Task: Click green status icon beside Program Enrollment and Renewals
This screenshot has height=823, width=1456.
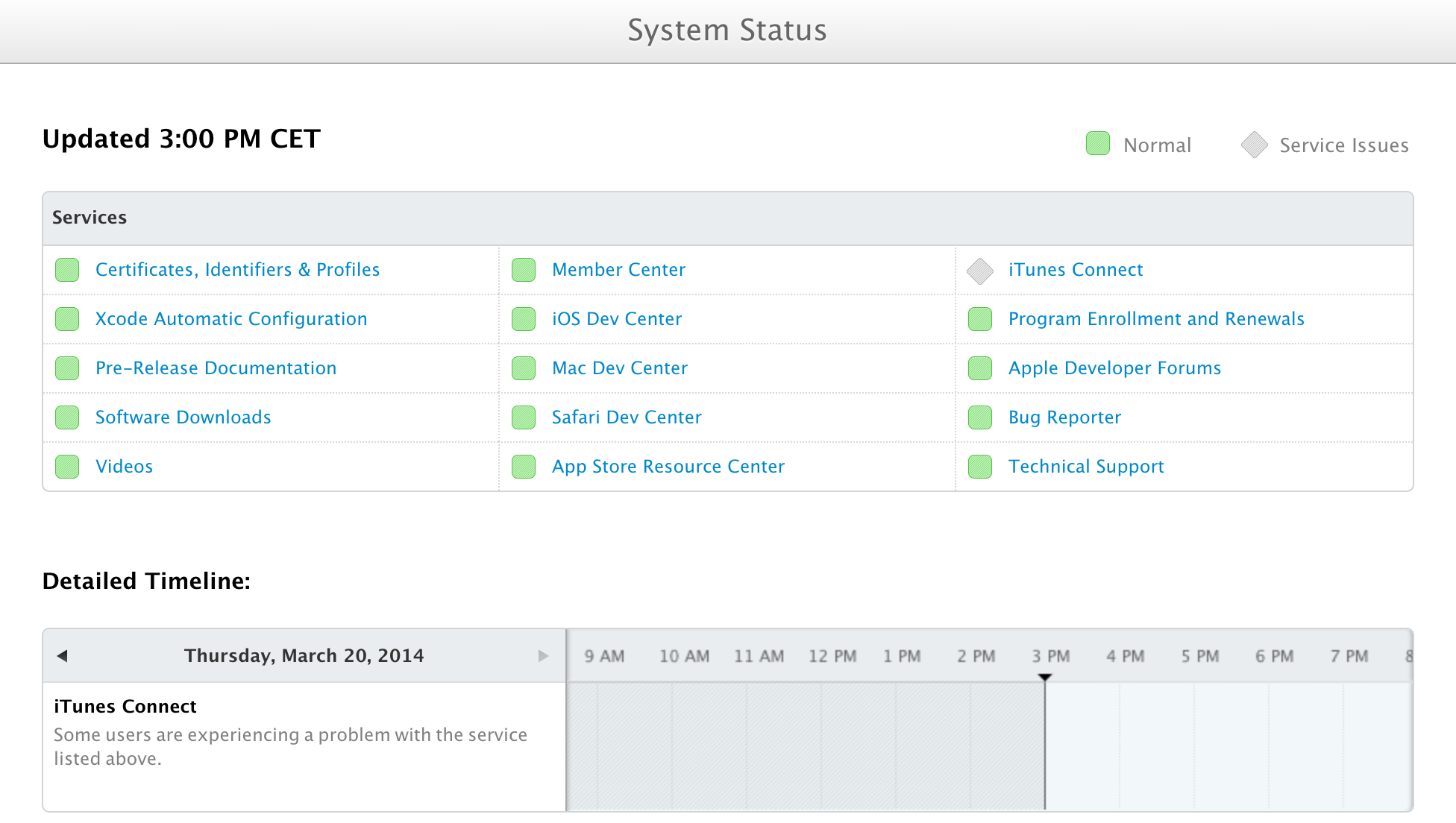Action: click(x=980, y=319)
